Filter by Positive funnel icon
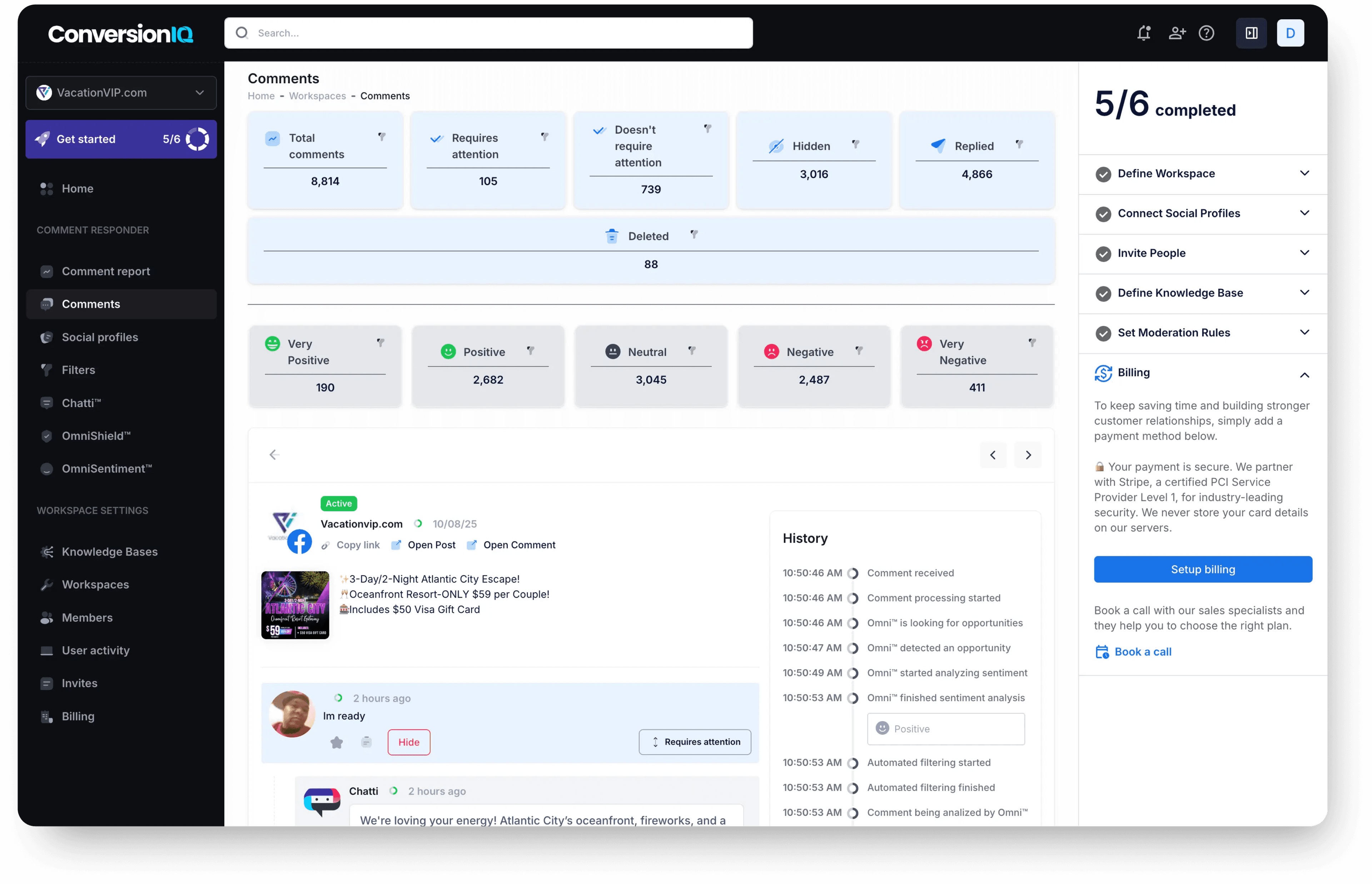The width and height of the screenshot is (1372, 884). 531,350
